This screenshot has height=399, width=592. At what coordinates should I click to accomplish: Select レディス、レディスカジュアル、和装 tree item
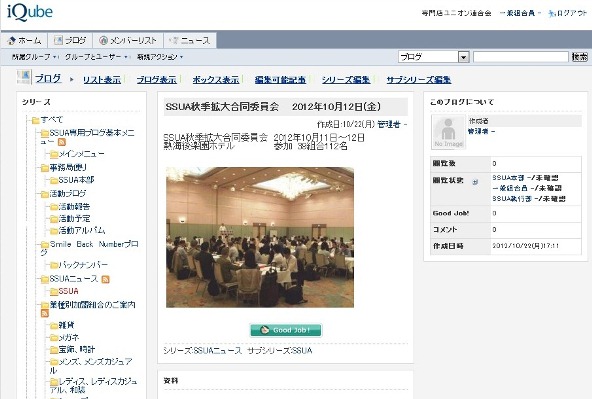coord(93,385)
